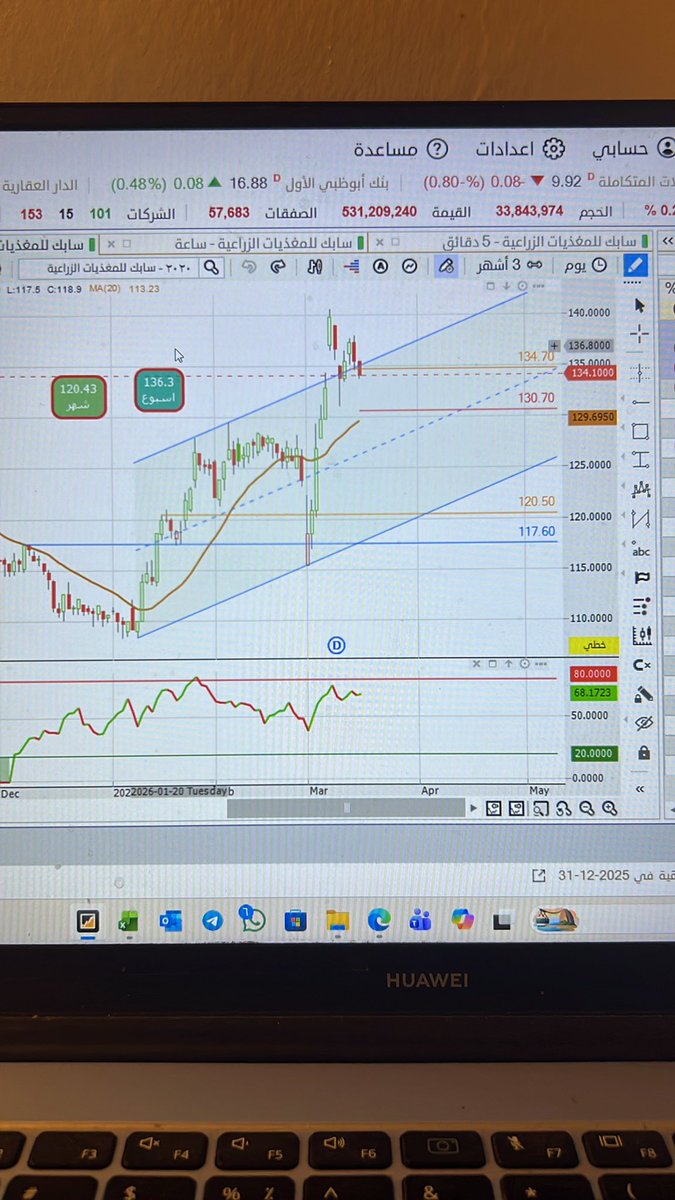Clear all drawings with the Cx icon
Image resolution: width=675 pixels, height=1200 pixels.
(642, 665)
